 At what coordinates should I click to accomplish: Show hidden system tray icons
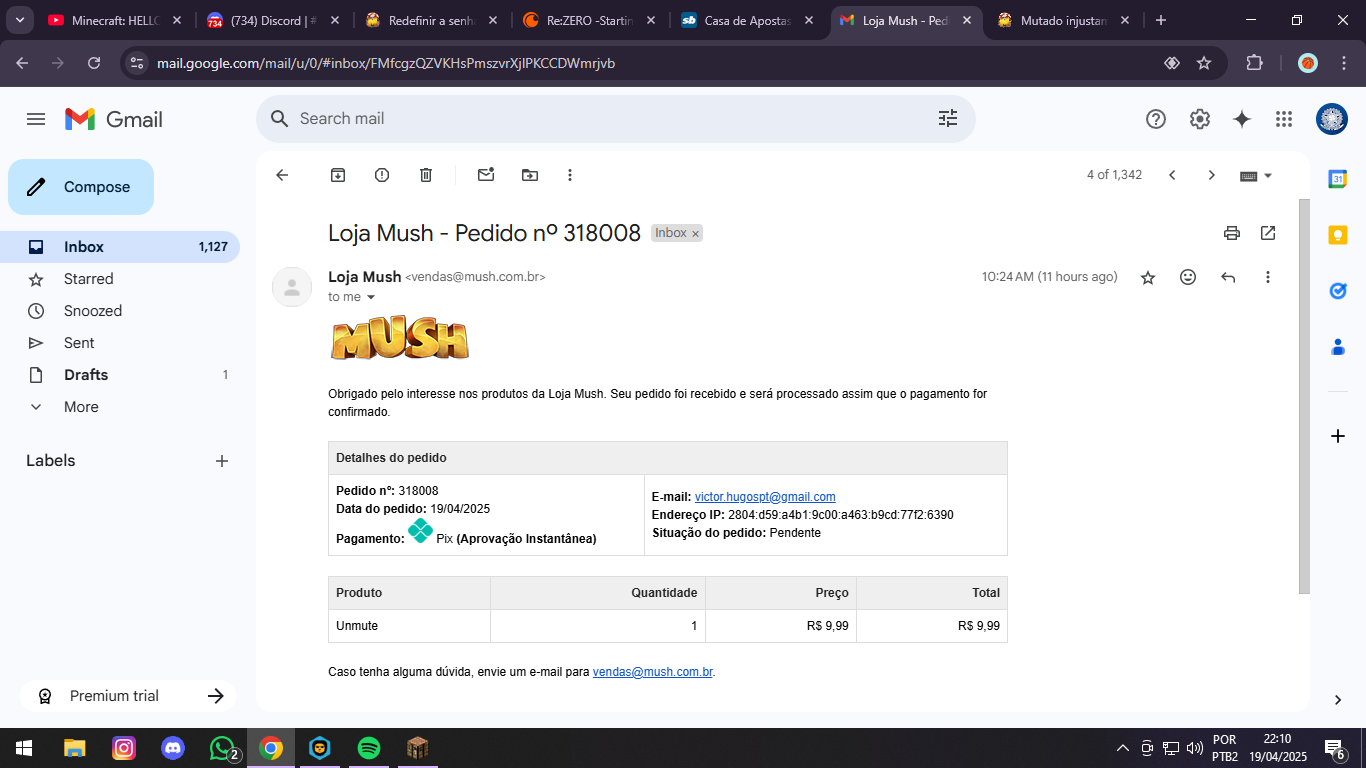coord(1122,748)
